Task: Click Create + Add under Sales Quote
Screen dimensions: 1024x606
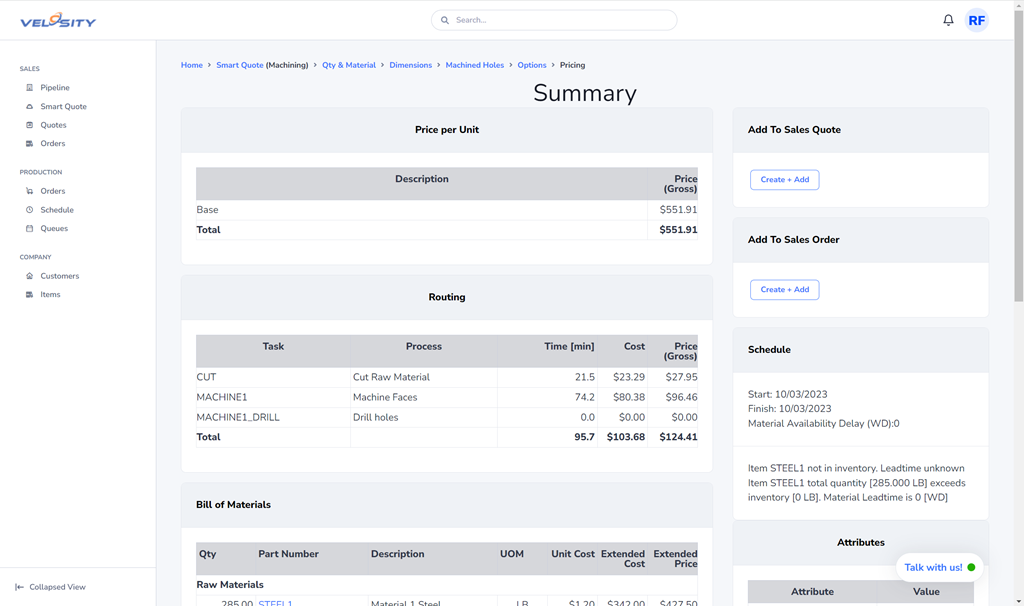Action: point(785,179)
